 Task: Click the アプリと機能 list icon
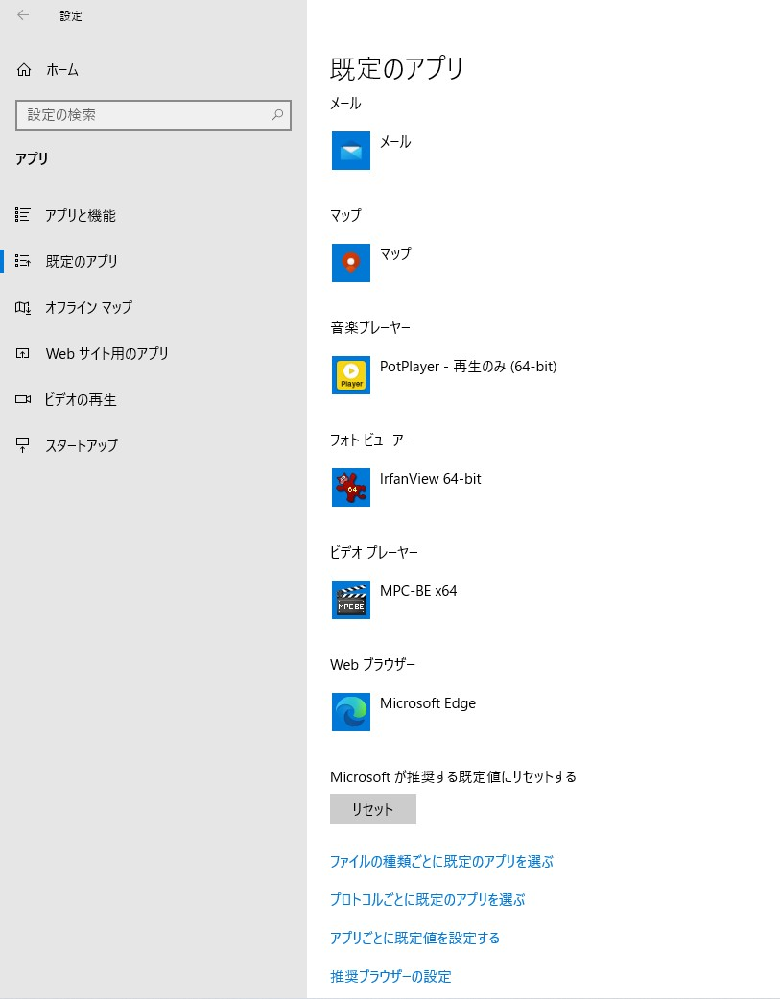pyautogui.click(x=23, y=215)
